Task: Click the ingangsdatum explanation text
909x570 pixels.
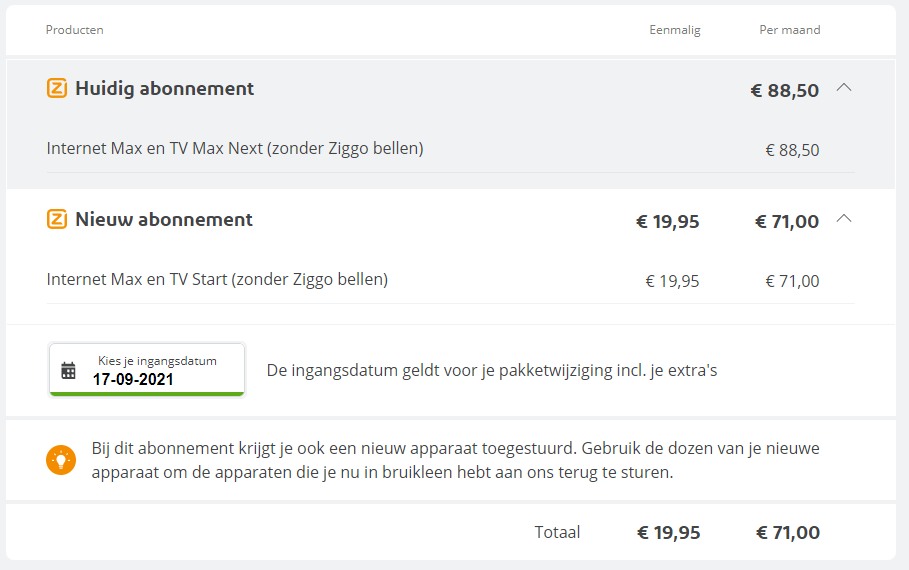Action: (x=492, y=371)
